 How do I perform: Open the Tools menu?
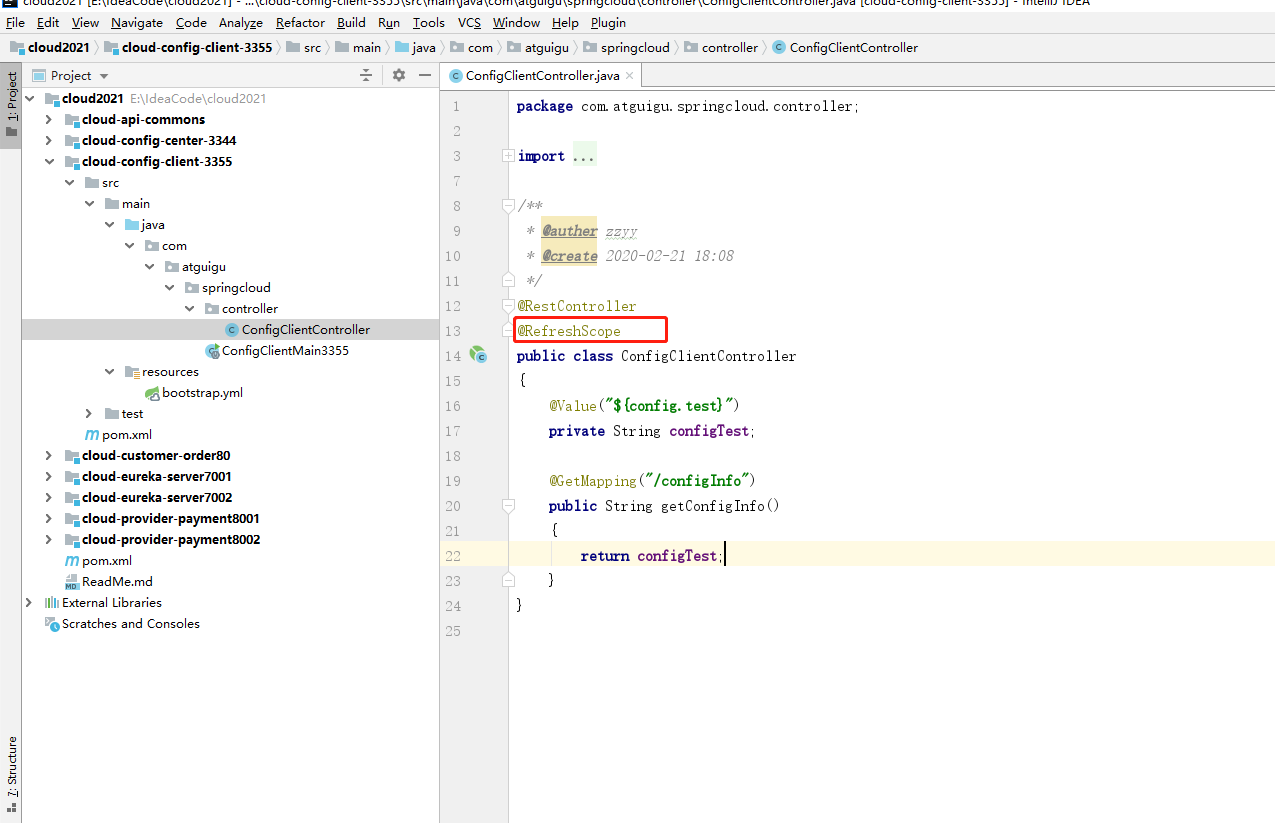pyautogui.click(x=429, y=22)
